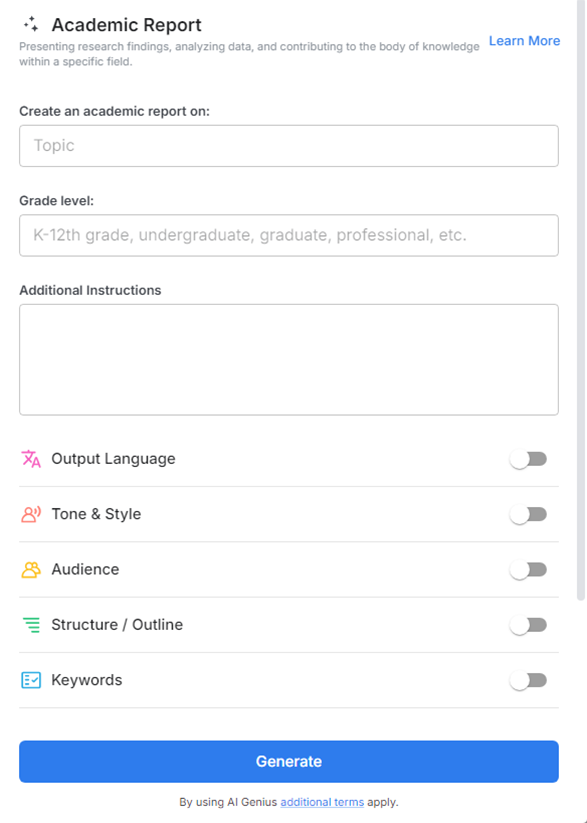Open the additional terms link
This screenshot has height=823, width=587.
click(322, 802)
